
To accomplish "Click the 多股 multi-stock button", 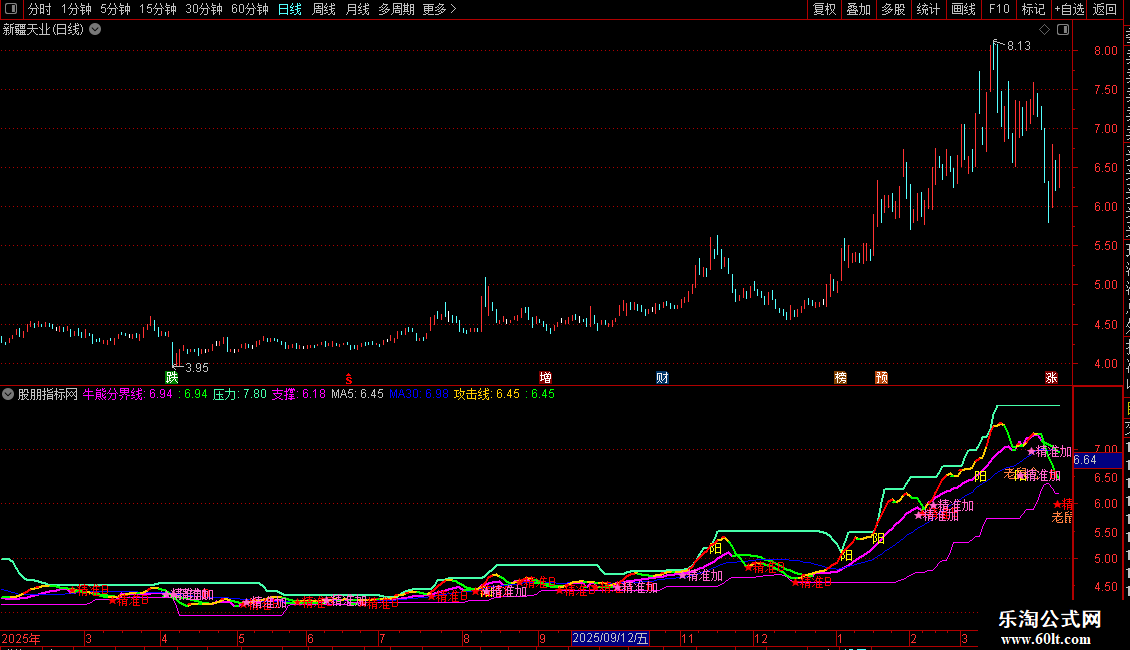I will (x=893, y=9).
